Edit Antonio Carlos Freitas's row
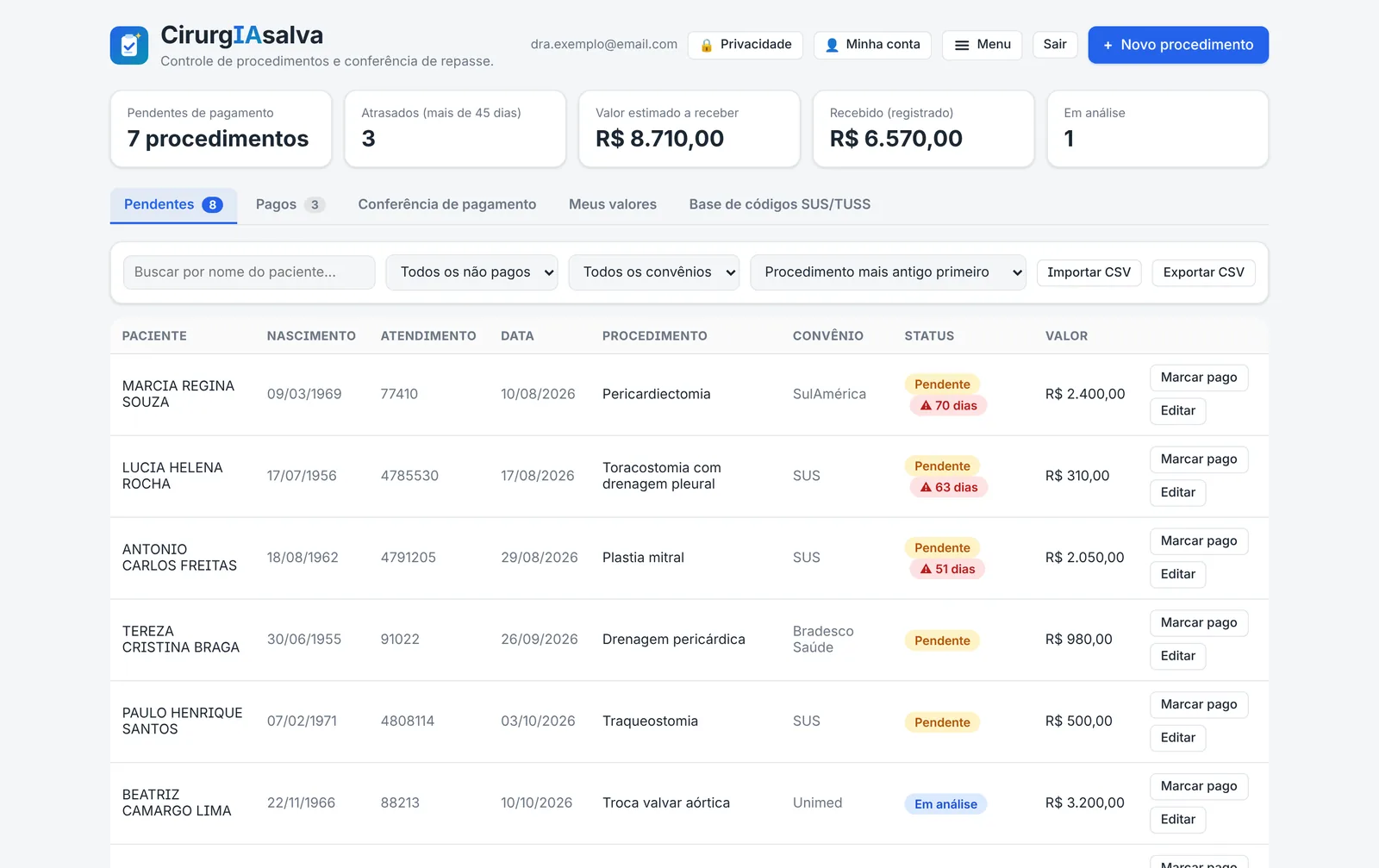 point(1177,575)
